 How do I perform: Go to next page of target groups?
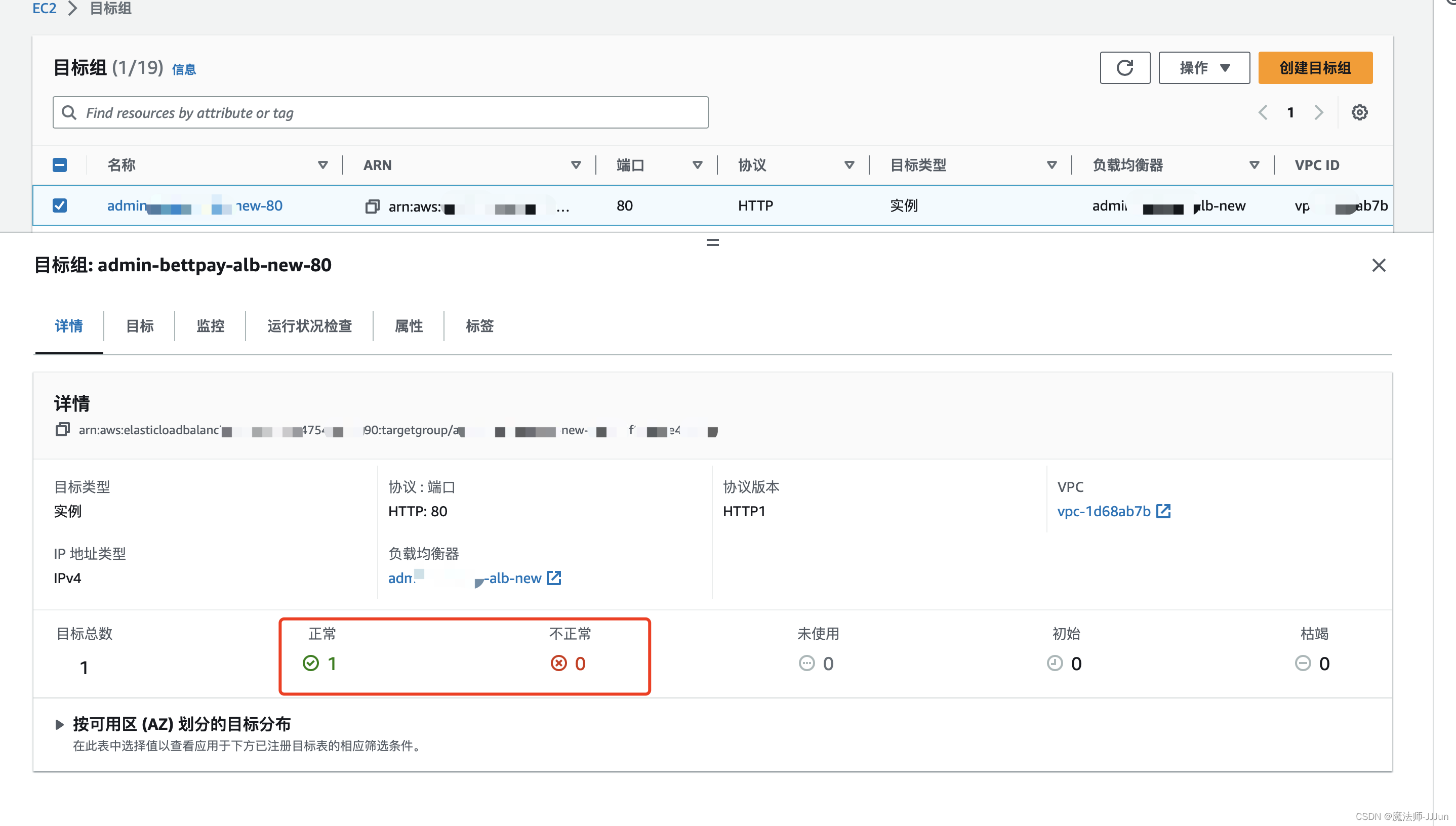tap(1319, 112)
